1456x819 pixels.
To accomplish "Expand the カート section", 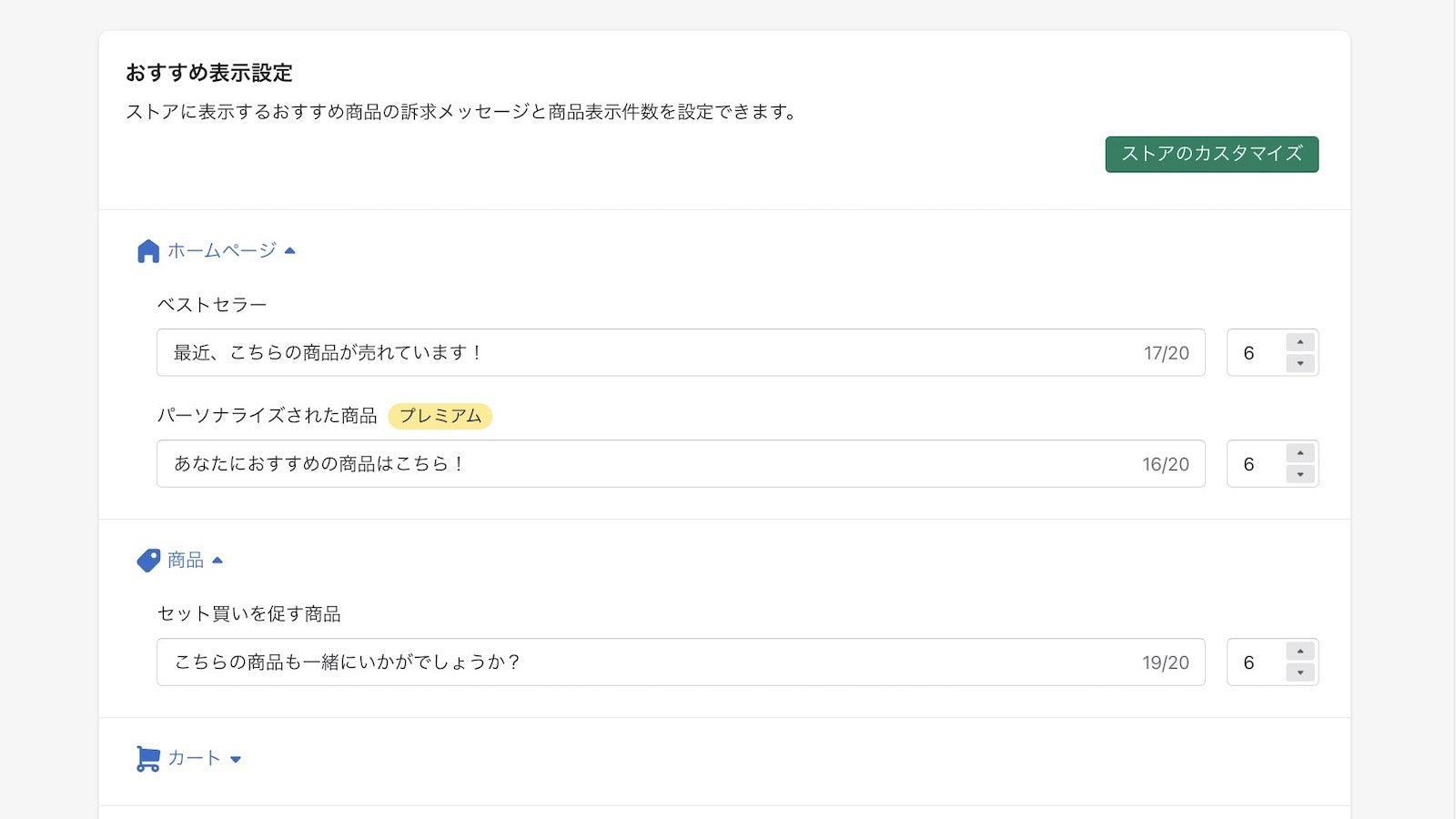I will point(237,757).
